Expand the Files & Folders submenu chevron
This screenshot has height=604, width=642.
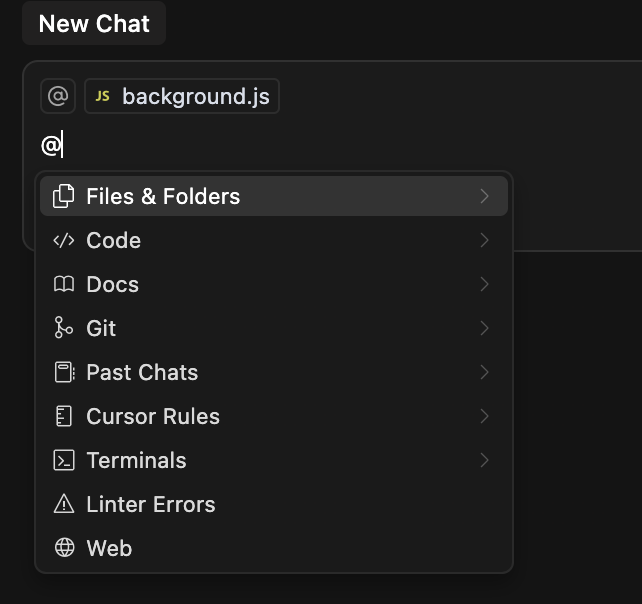tap(485, 196)
